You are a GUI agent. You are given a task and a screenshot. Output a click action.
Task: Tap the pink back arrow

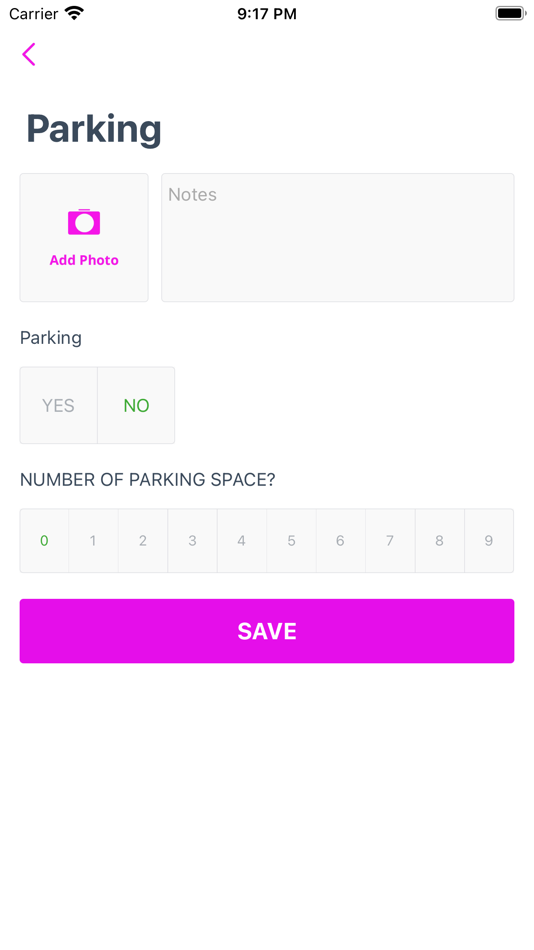pyautogui.click(x=28, y=55)
